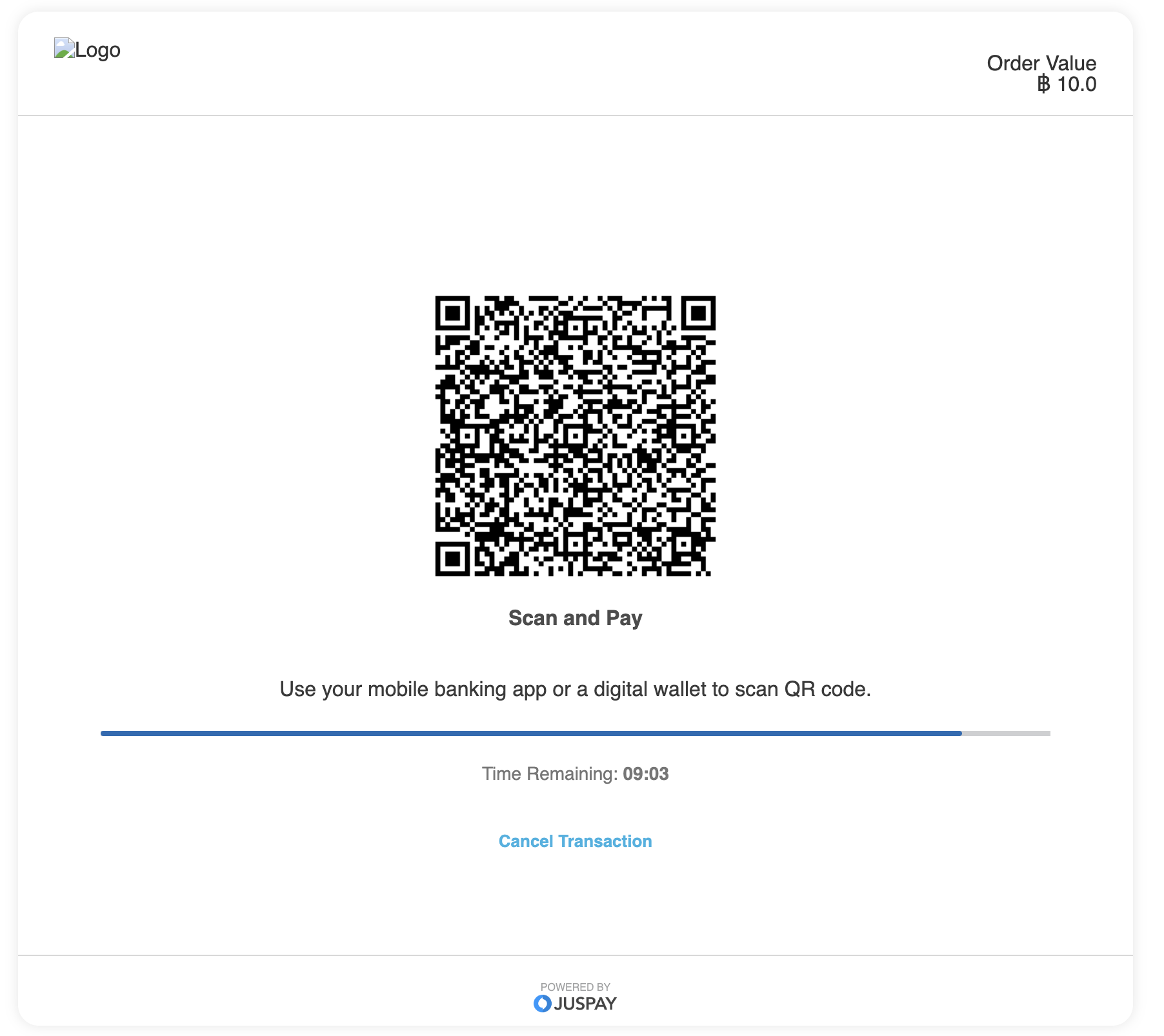Image resolution: width=1164 pixels, height=1036 pixels.
Task: Cancel the transaction
Action: 575,841
